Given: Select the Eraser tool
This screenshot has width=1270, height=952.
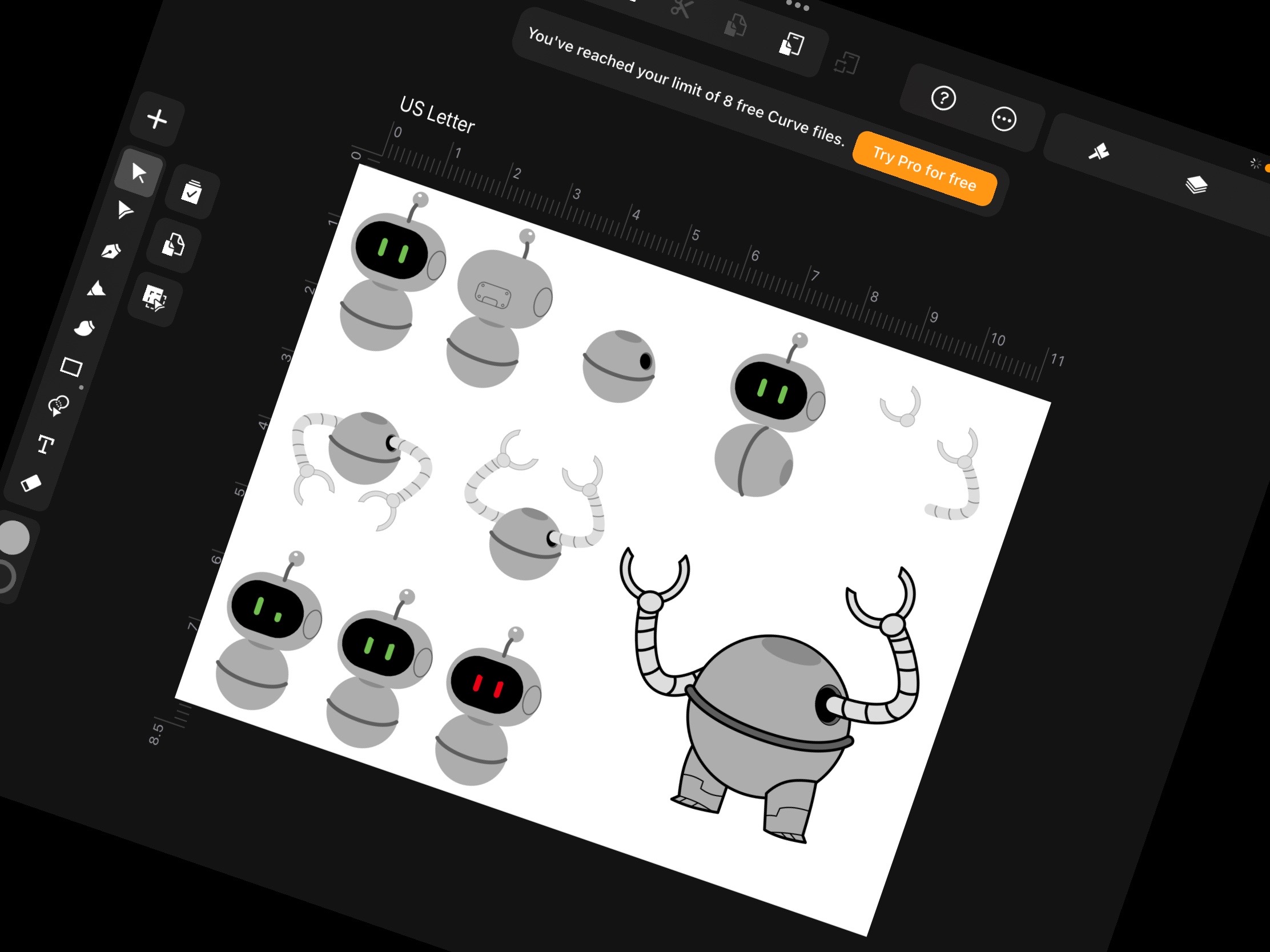Looking at the screenshot, I should tap(31, 483).
